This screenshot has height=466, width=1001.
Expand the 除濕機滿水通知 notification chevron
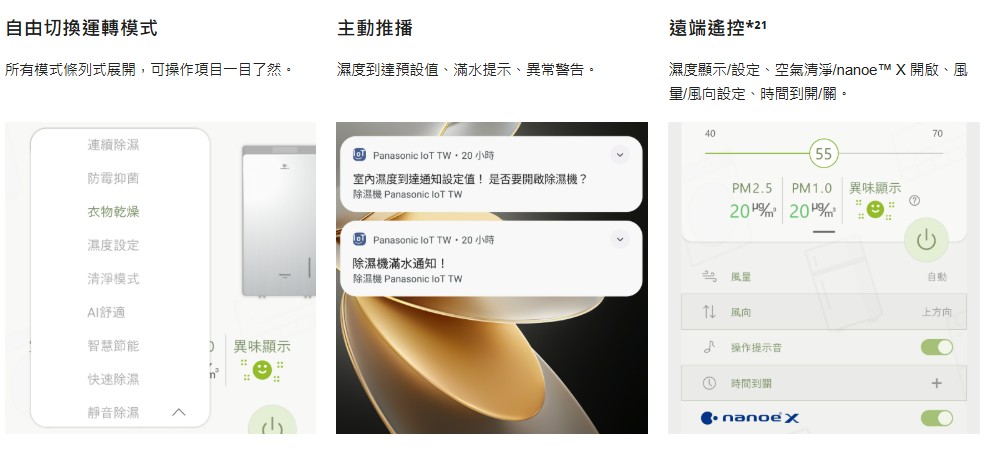619,239
